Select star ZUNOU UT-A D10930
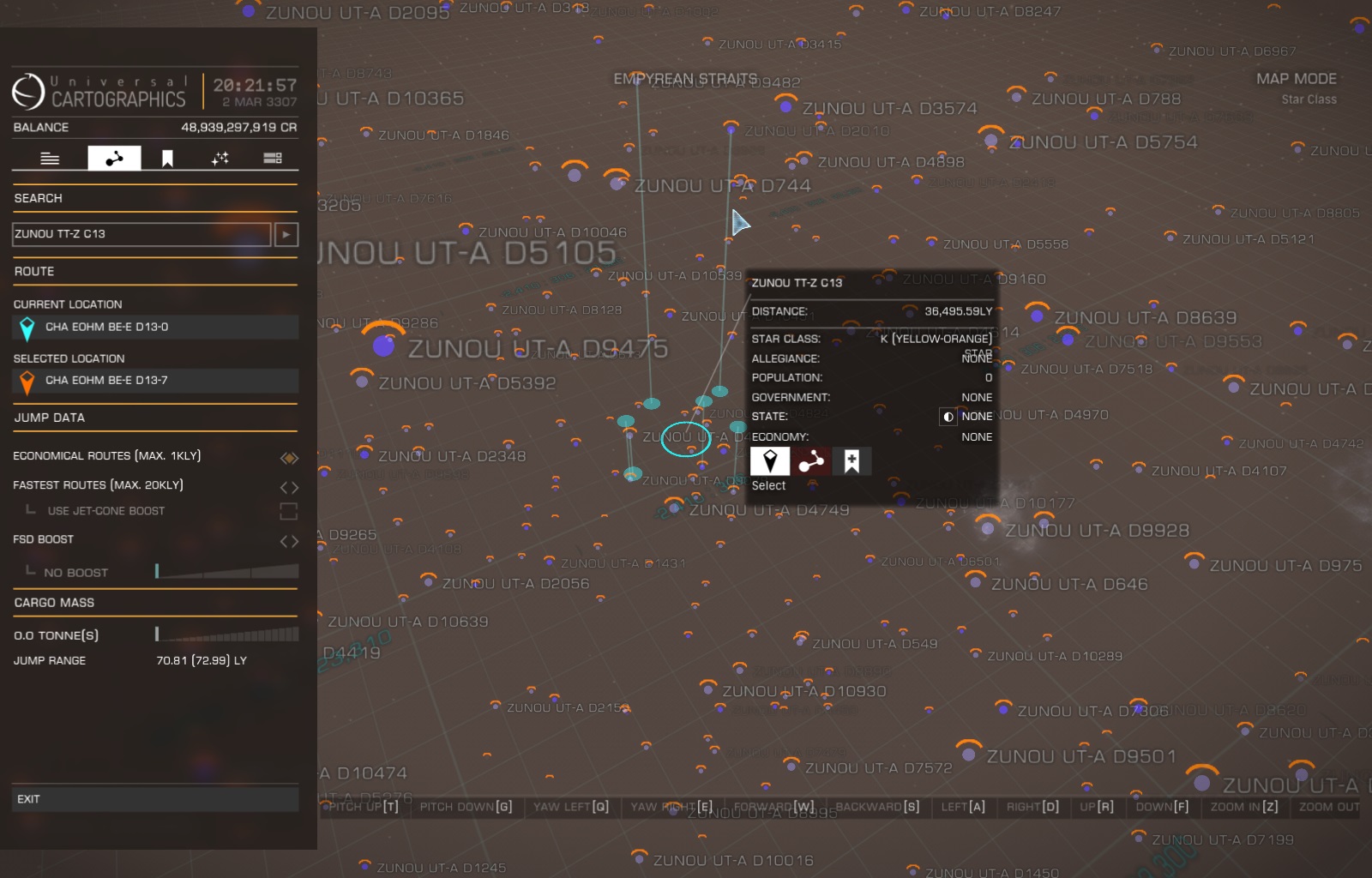Image resolution: width=1372 pixels, height=878 pixels. [x=708, y=689]
